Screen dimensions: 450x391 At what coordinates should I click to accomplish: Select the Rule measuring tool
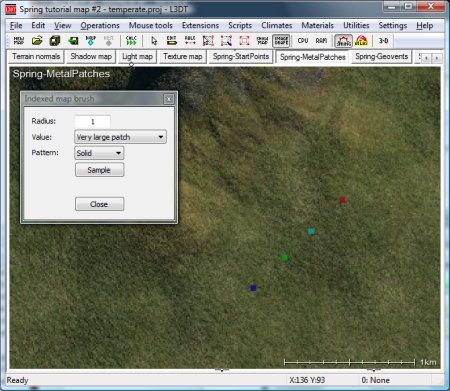coord(190,41)
